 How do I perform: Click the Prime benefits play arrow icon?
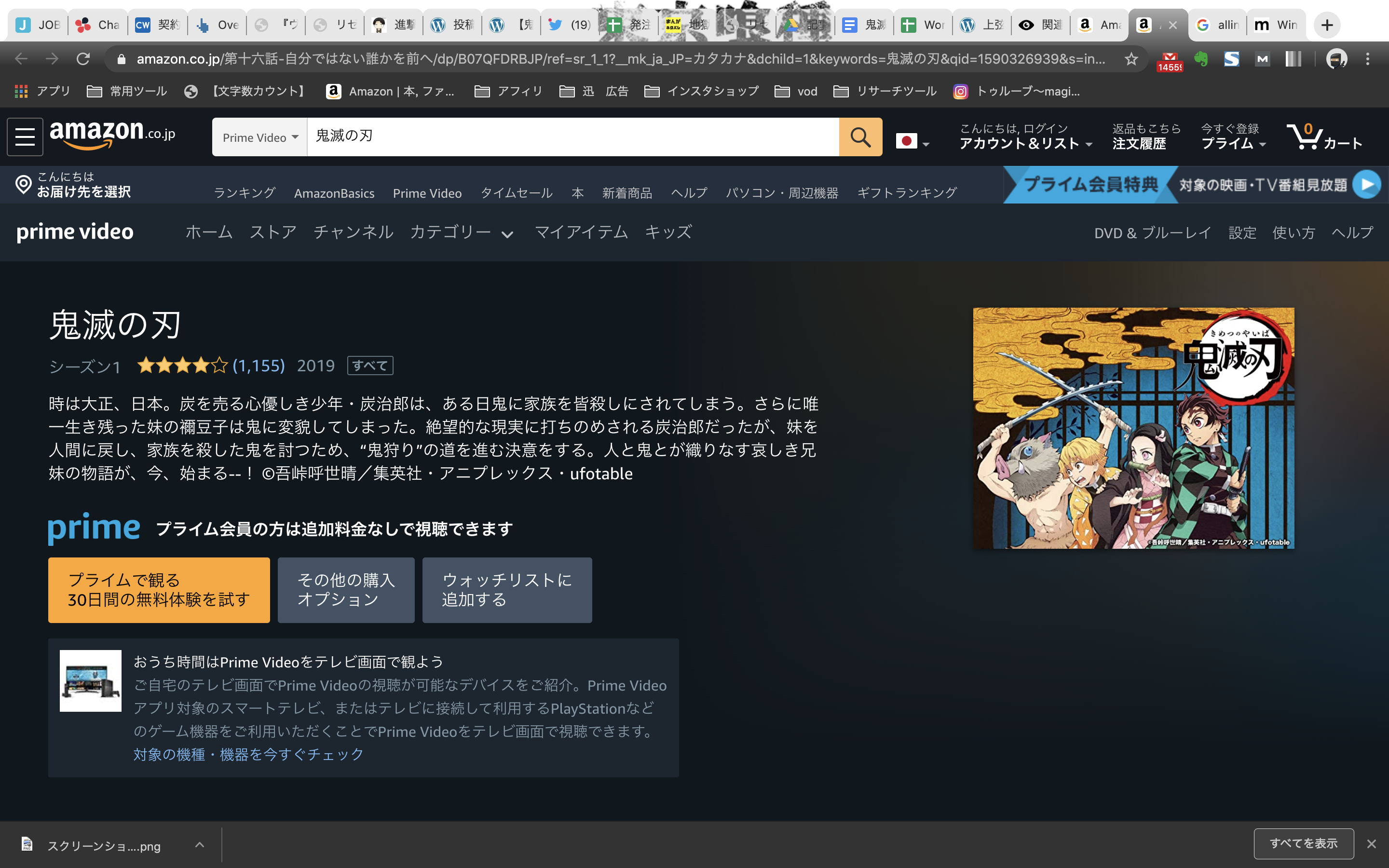pos(1367,184)
